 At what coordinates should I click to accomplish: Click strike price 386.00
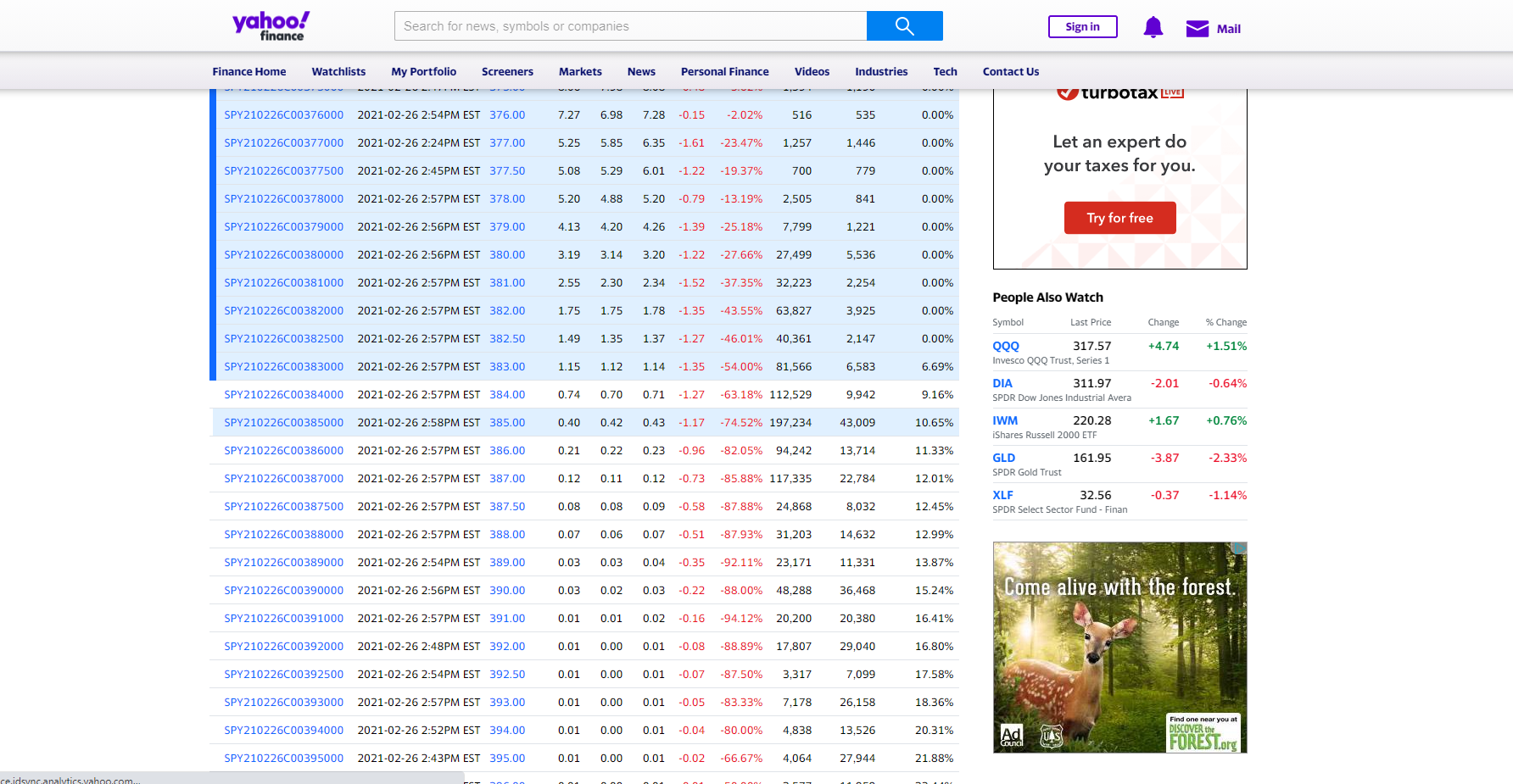[x=507, y=451]
